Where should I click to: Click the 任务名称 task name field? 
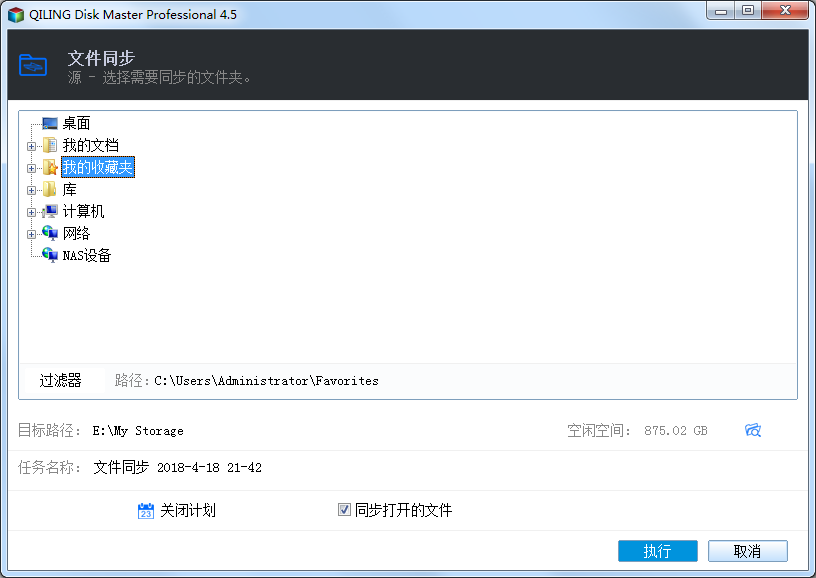177,467
